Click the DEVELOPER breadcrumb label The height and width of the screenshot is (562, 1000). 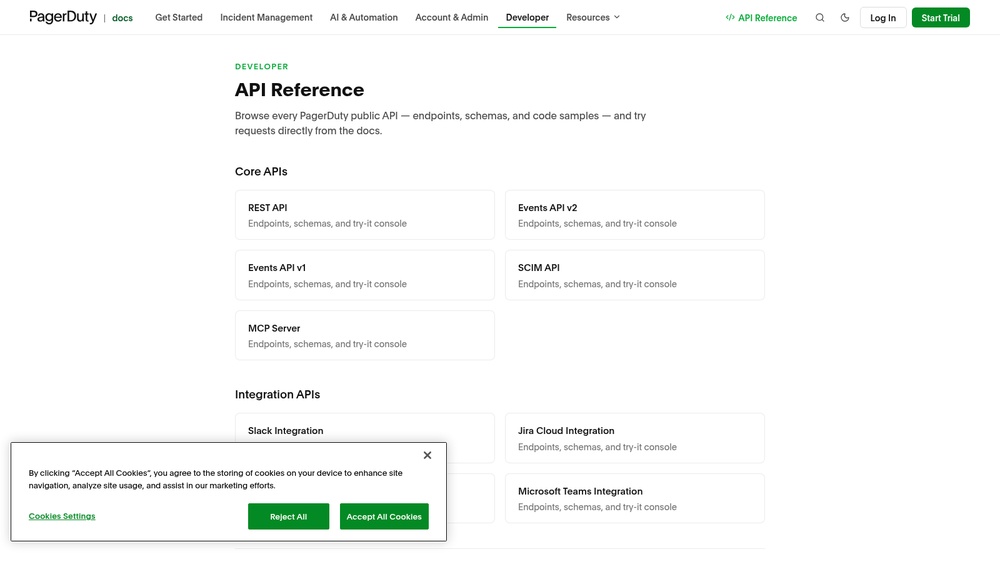click(261, 66)
